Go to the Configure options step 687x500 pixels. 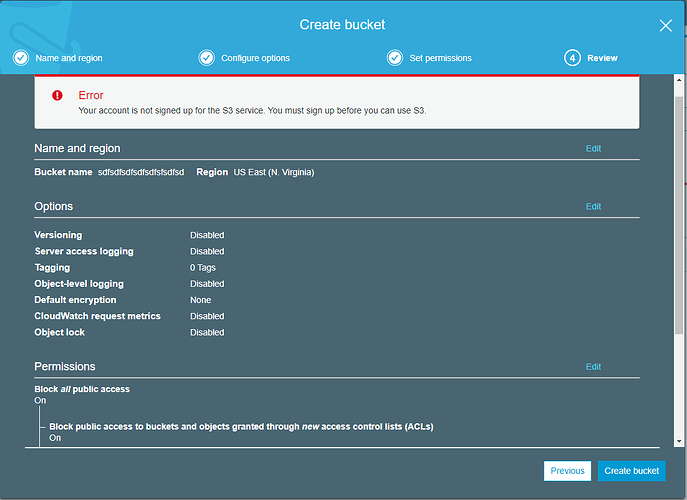[255, 58]
